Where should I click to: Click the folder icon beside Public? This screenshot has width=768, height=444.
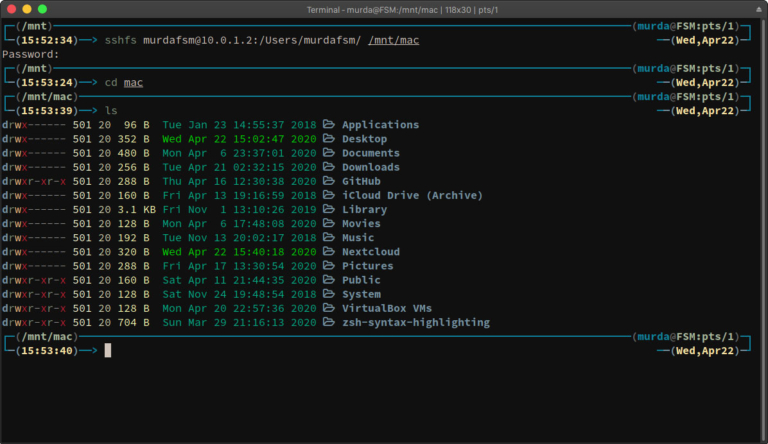(x=329, y=280)
